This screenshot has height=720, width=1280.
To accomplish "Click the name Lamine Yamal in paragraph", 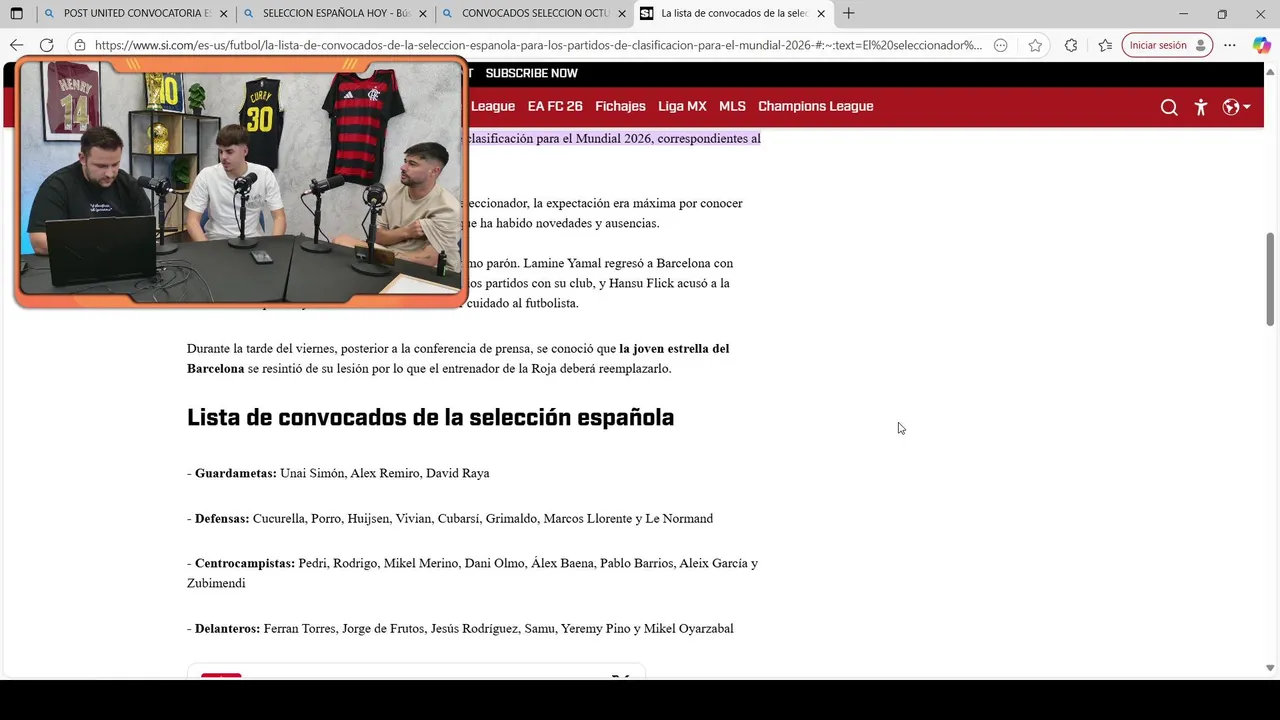I will pyautogui.click(x=562, y=263).
